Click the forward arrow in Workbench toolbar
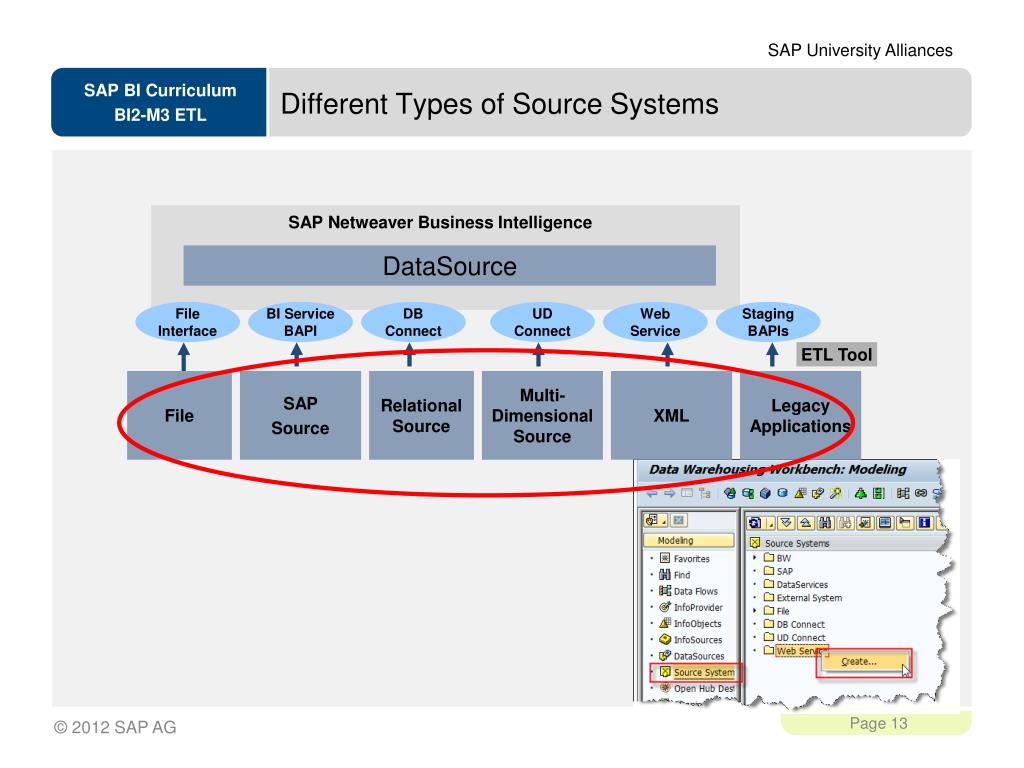1024x768 pixels. pyautogui.click(x=670, y=493)
